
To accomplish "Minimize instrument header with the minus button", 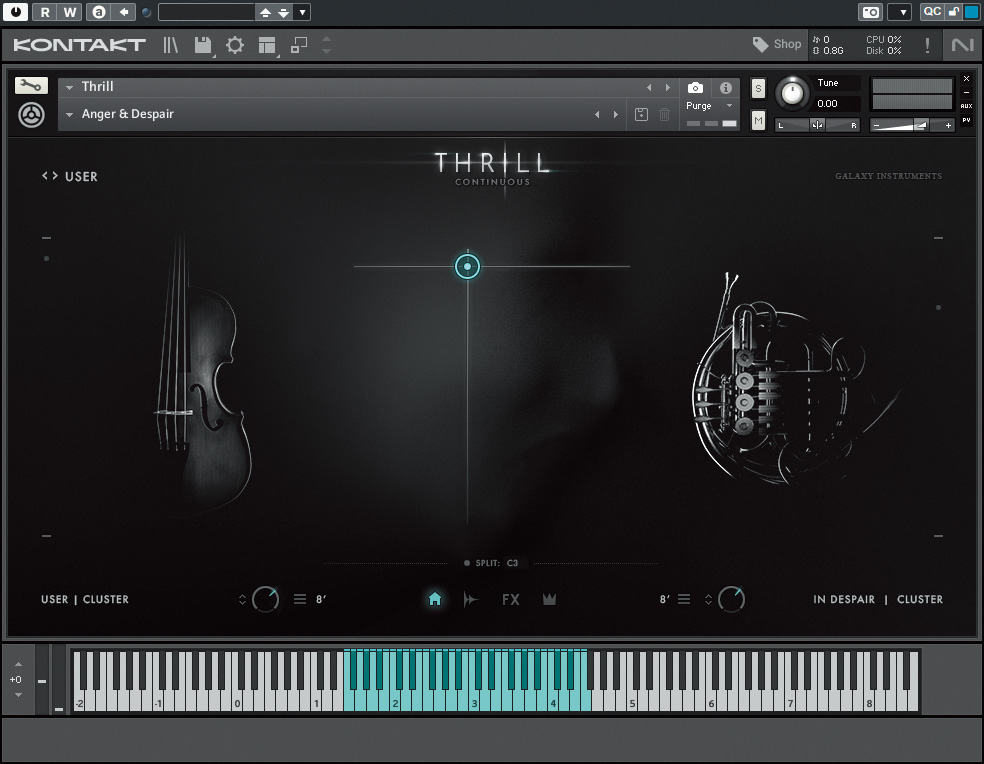I will [966, 92].
